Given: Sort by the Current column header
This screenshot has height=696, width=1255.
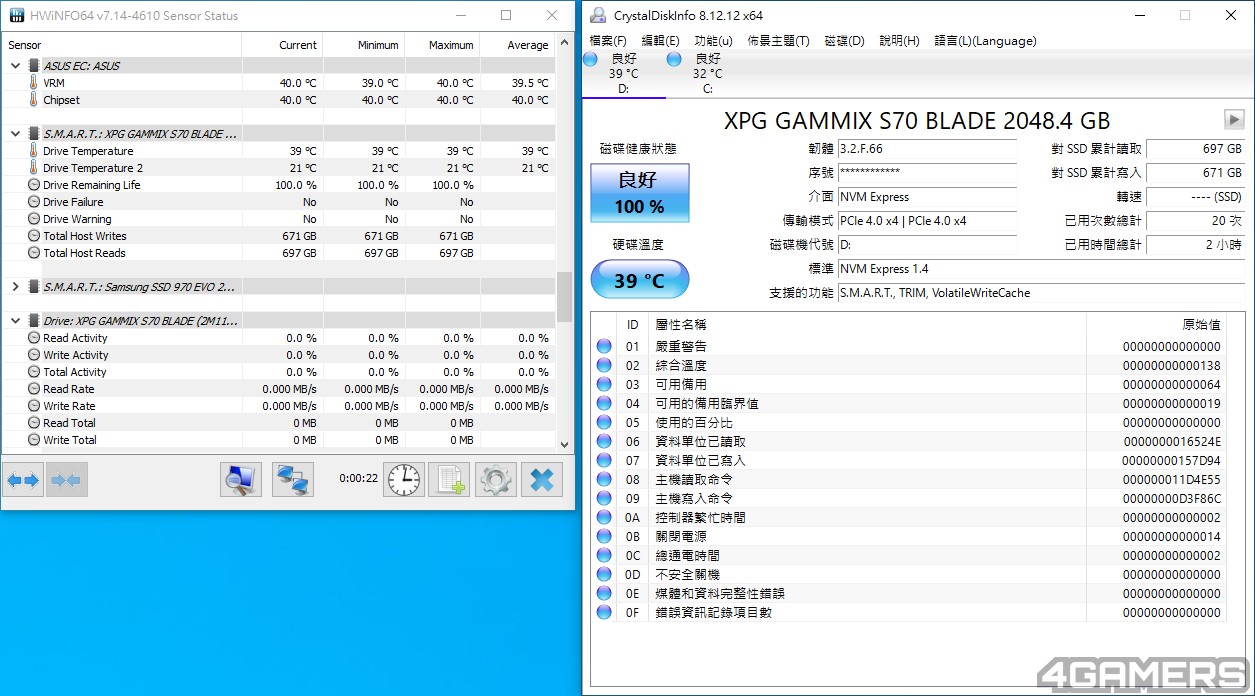Looking at the screenshot, I should click(282, 45).
